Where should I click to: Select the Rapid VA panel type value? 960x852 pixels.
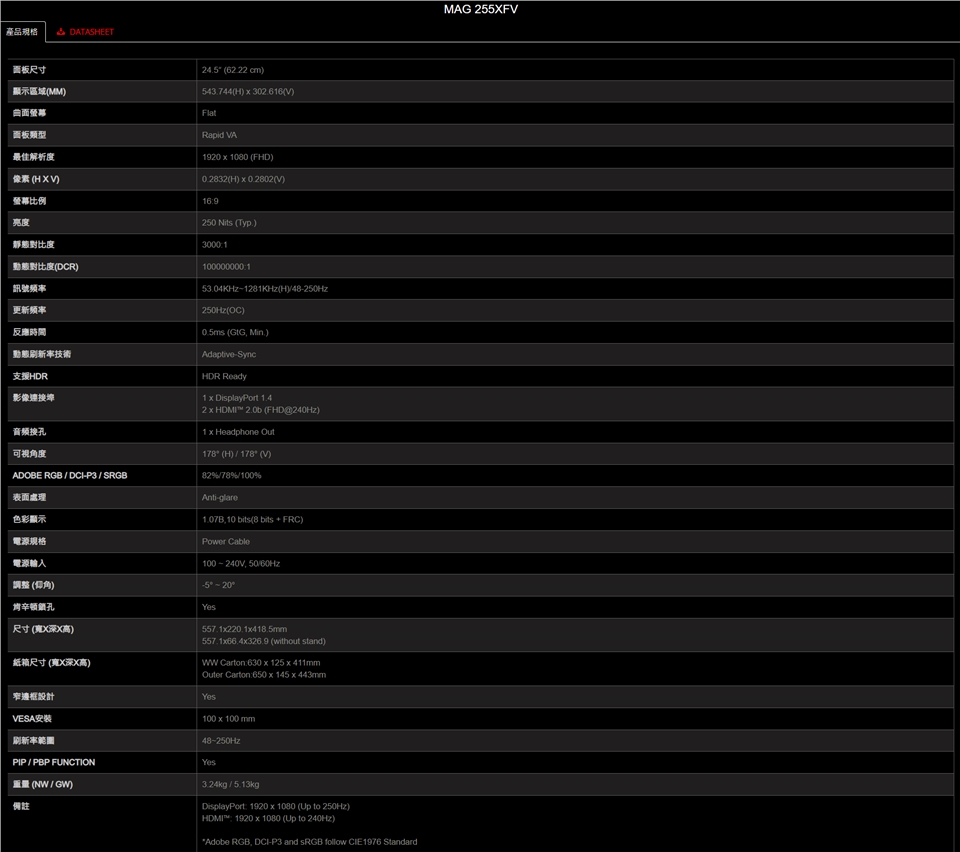219,135
